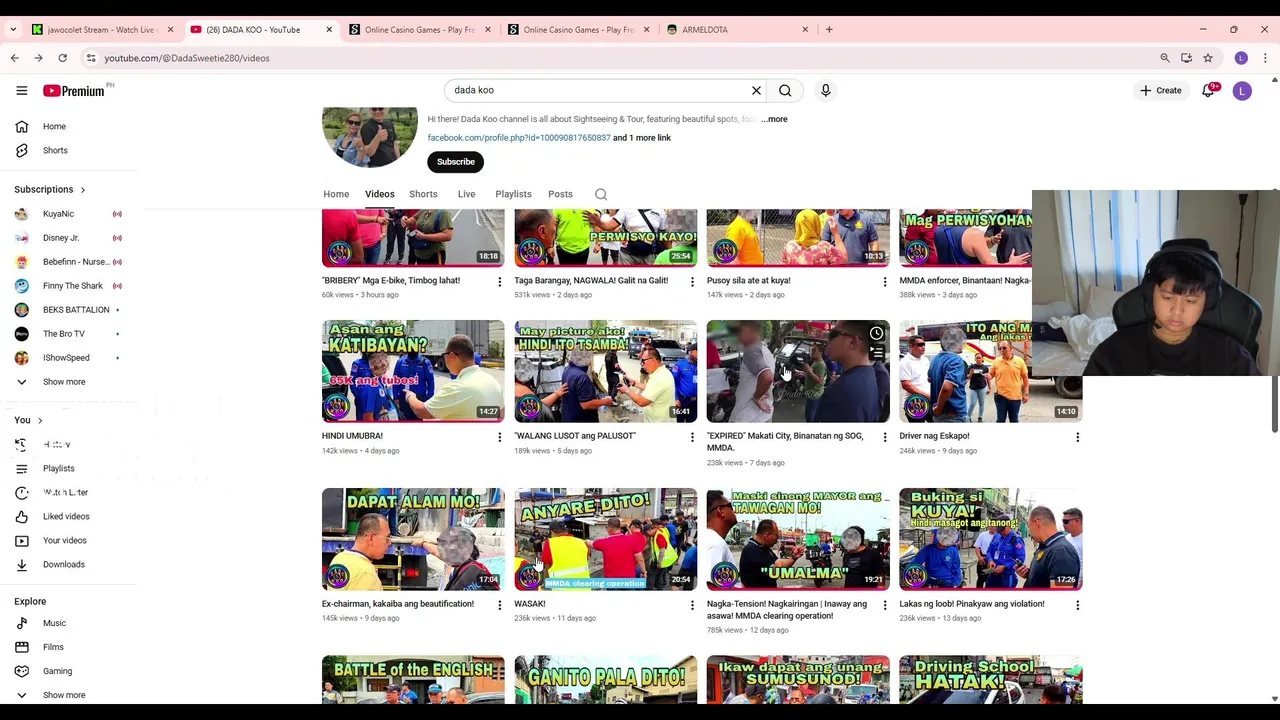
Task: Click the Home icon in the sidebar
Action: tap(21, 126)
